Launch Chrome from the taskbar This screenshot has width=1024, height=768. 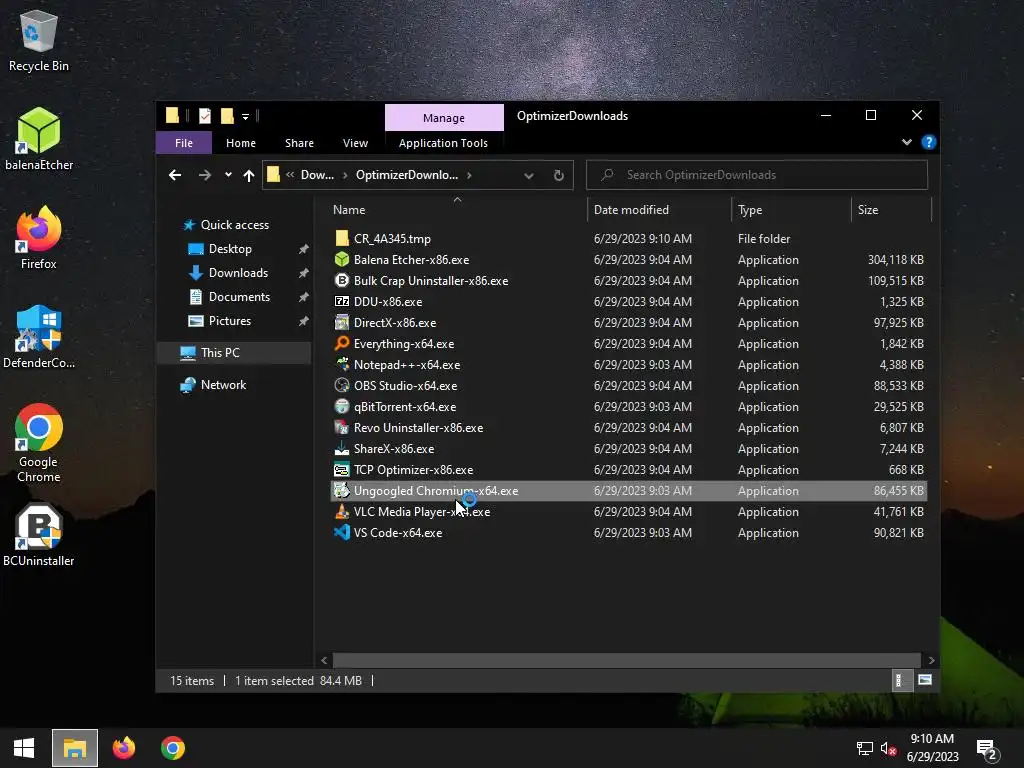click(172, 748)
